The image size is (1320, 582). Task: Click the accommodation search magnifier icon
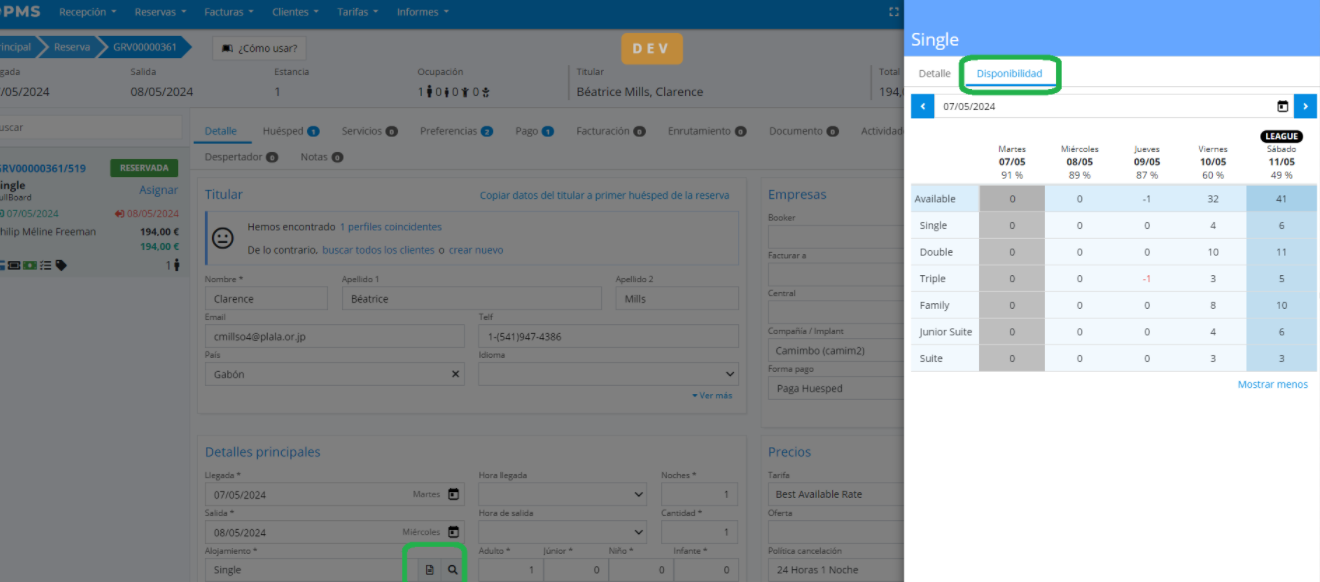pos(453,570)
